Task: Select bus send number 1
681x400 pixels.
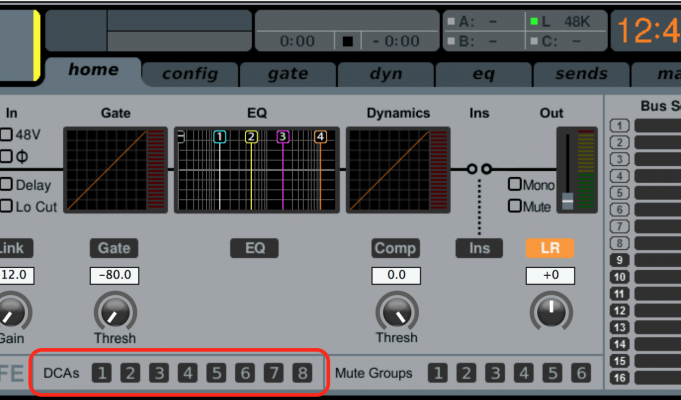Action: (x=620, y=126)
